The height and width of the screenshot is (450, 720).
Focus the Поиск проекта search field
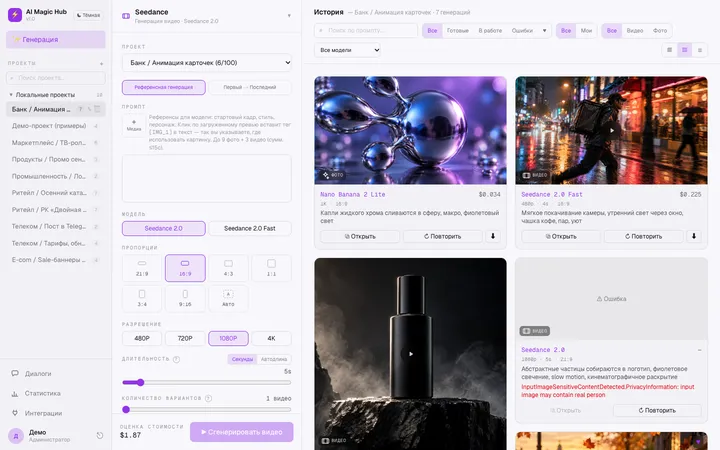pos(56,78)
